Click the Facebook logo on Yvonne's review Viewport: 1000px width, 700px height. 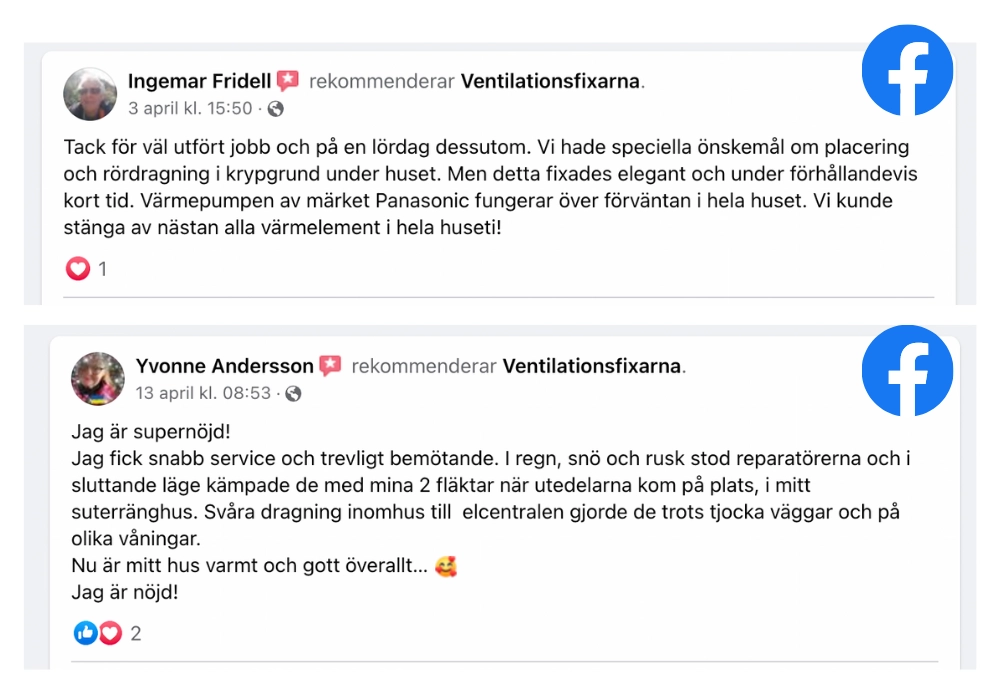[908, 370]
